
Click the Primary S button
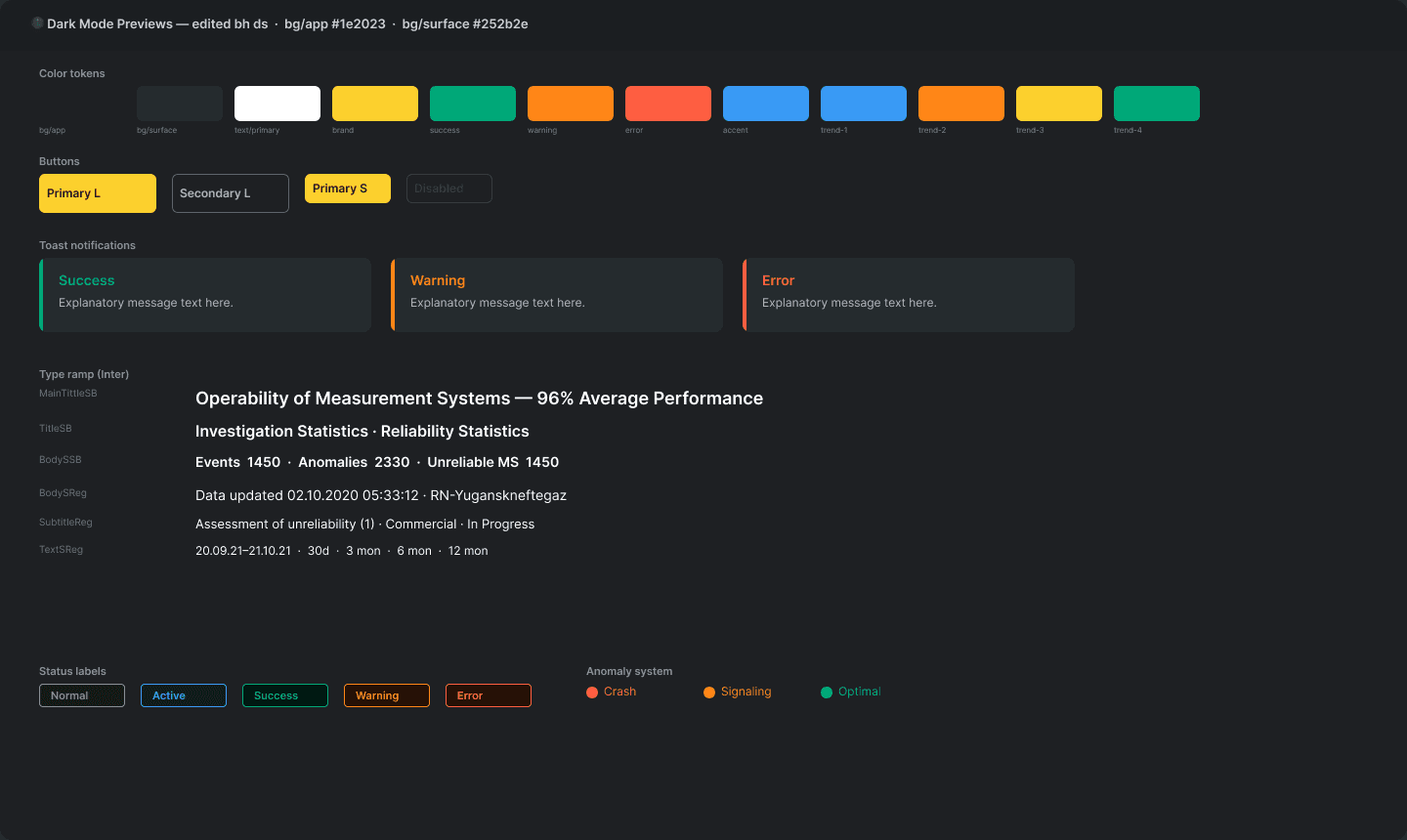[348, 189]
